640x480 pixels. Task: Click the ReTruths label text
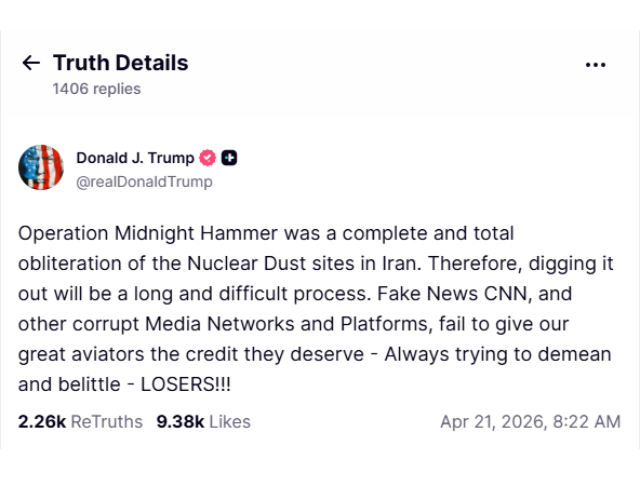coord(106,422)
